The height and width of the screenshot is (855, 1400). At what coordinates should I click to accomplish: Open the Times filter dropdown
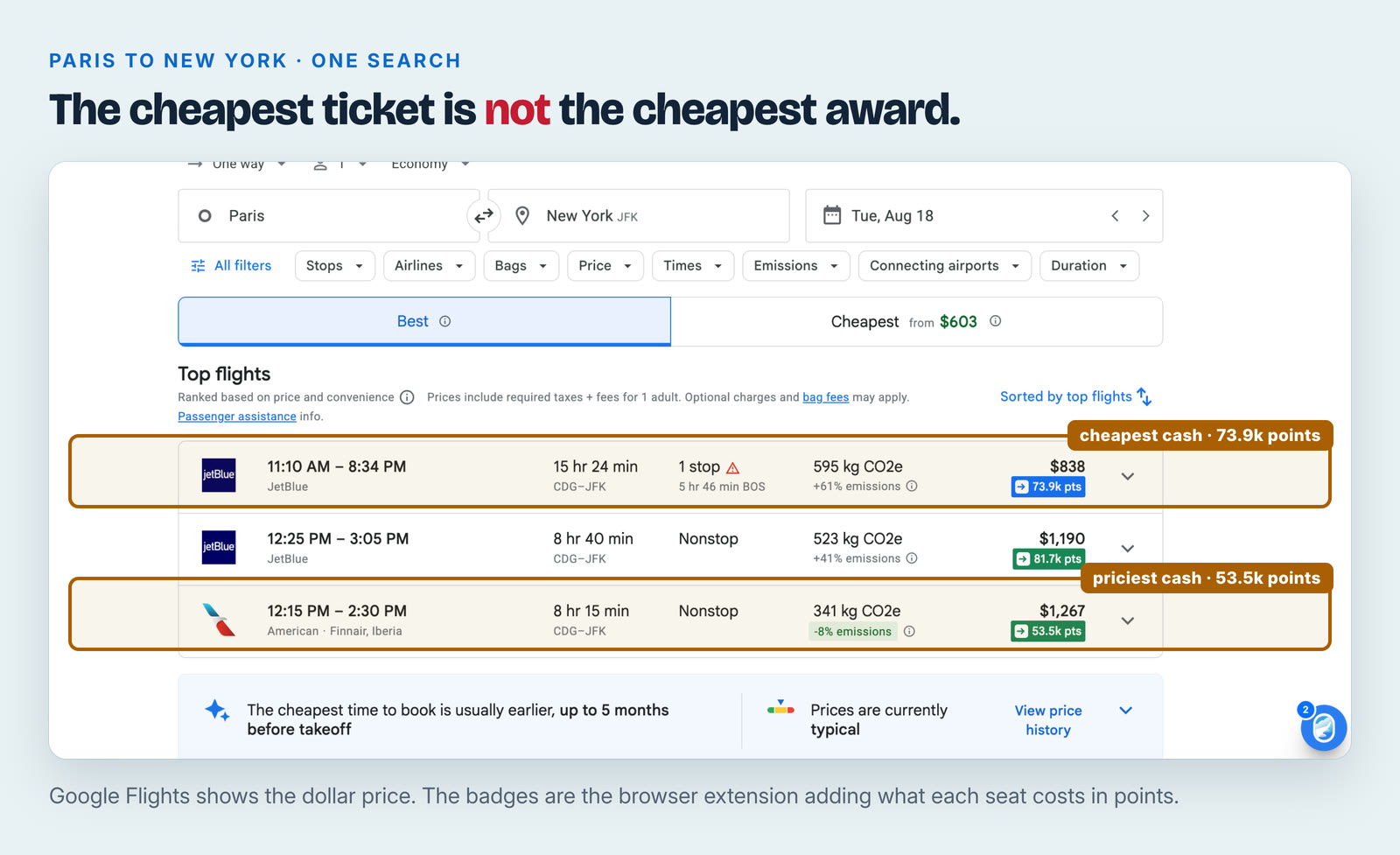(x=693, y=266)
